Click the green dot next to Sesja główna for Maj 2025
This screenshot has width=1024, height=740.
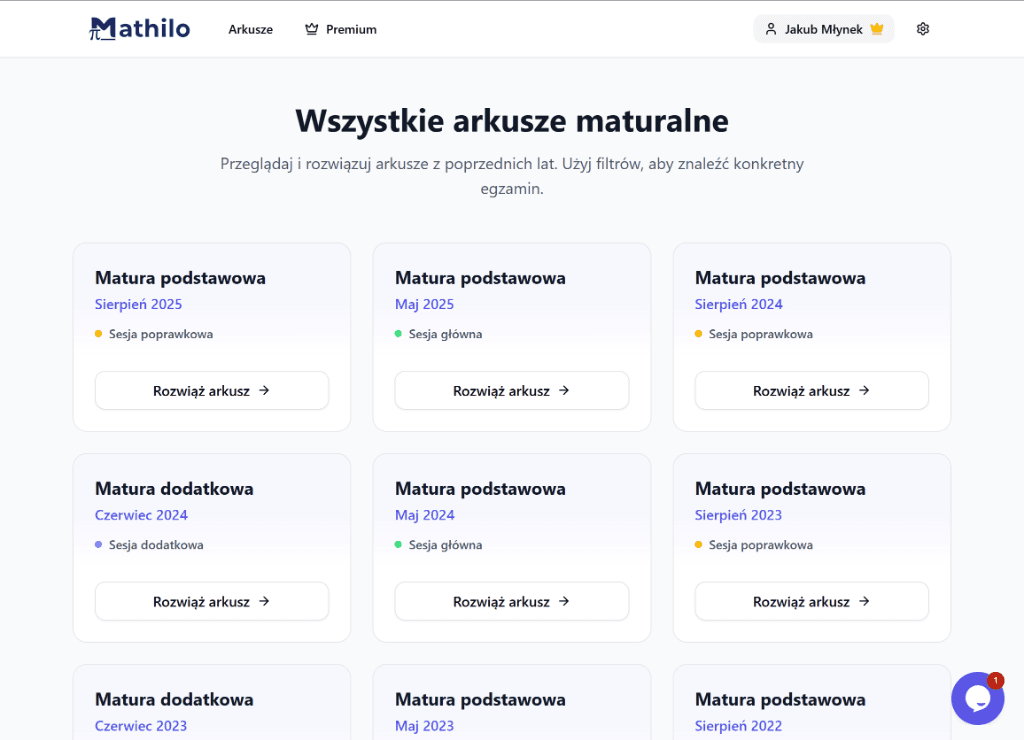click(399, 334)
